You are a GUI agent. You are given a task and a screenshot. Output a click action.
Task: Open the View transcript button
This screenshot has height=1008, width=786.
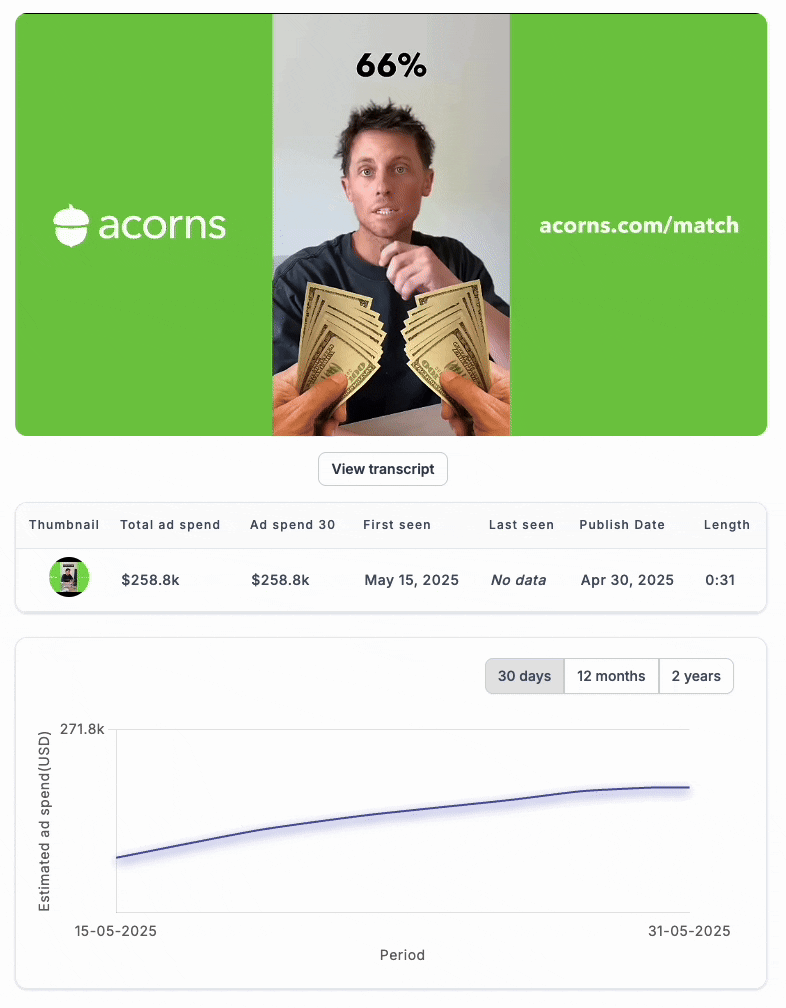(383, 469)
